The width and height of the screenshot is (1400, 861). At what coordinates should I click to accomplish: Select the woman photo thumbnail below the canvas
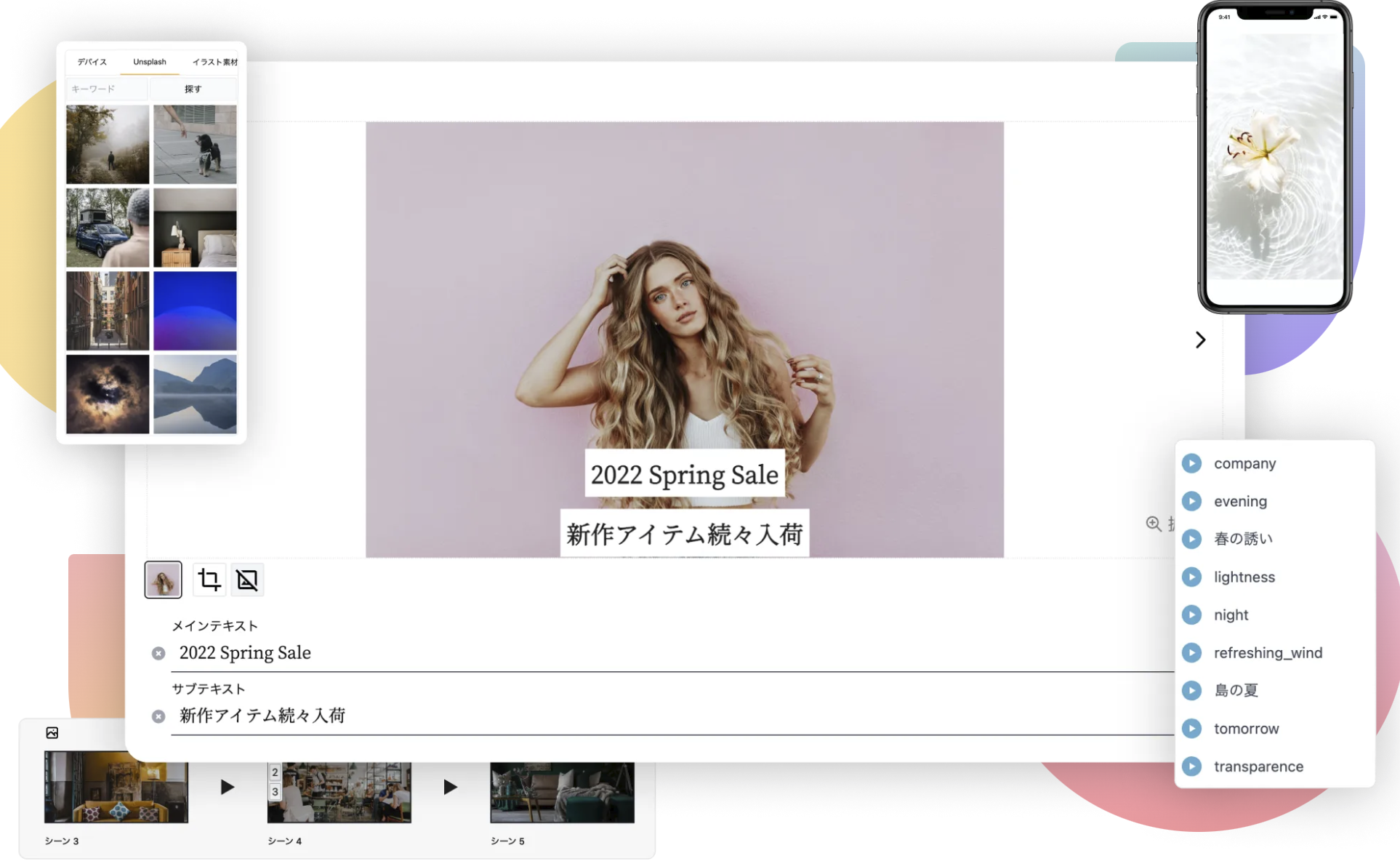pos(163,580)
